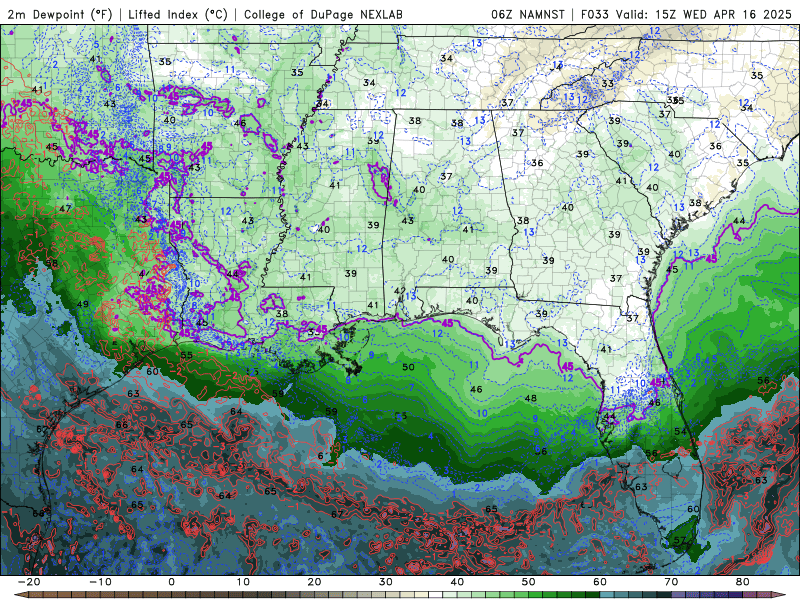Click the 'Lifted Index (°C)' header label
Viewport: 800px width, 600px height.
click(x=178, y=15)
